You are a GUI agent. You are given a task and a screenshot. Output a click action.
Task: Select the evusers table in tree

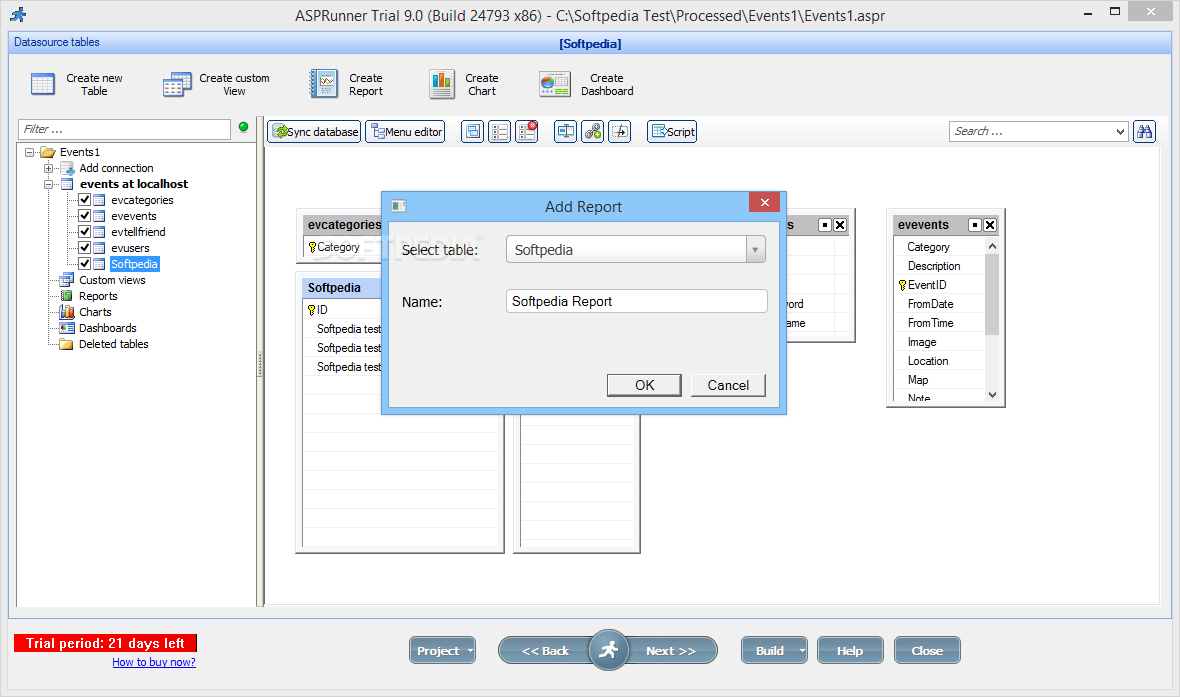pos(130,248)
